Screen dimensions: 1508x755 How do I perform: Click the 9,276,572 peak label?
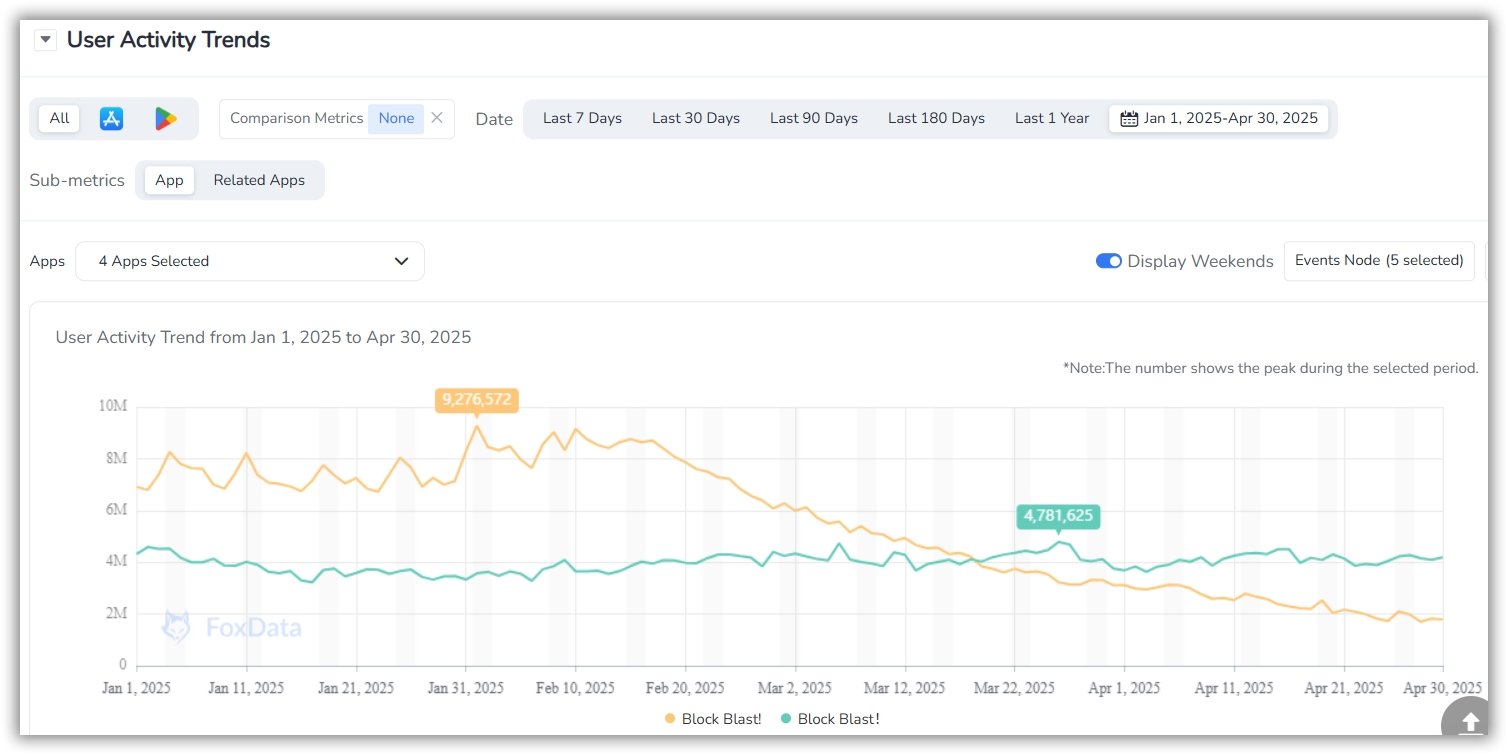point(477,400)
